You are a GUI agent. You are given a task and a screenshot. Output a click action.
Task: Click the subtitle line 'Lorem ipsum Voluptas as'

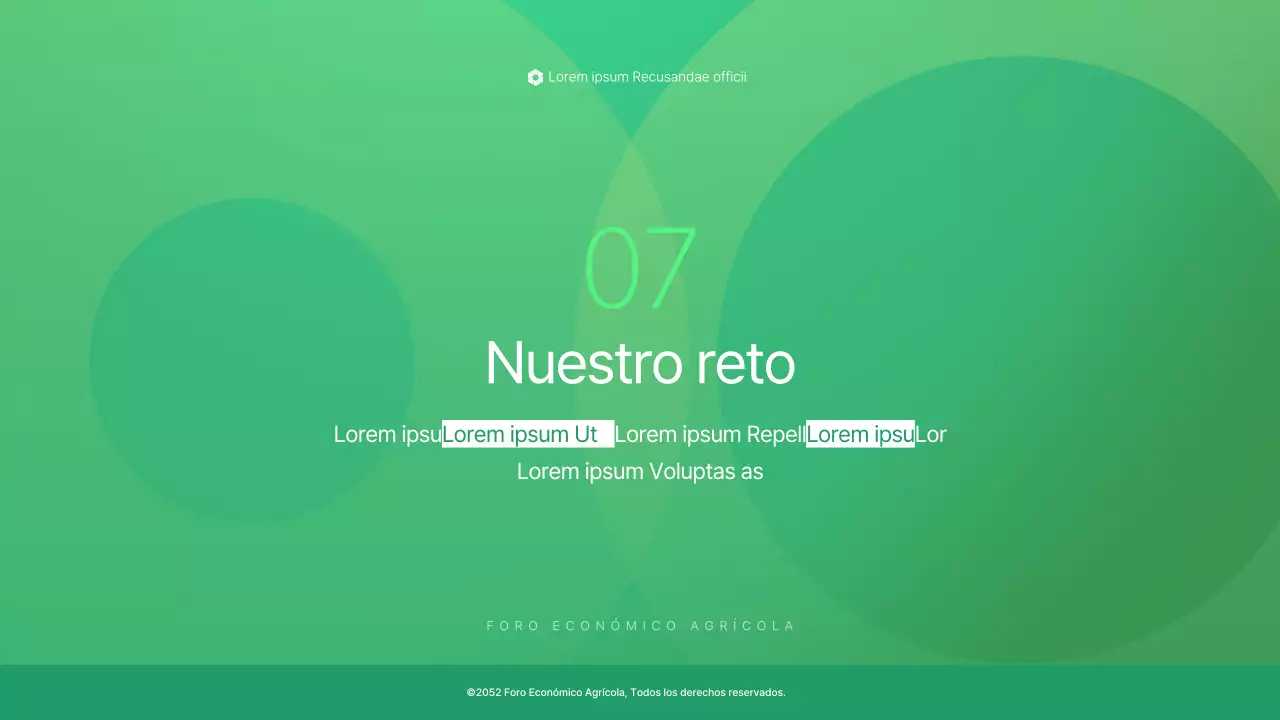coord(640,471)
